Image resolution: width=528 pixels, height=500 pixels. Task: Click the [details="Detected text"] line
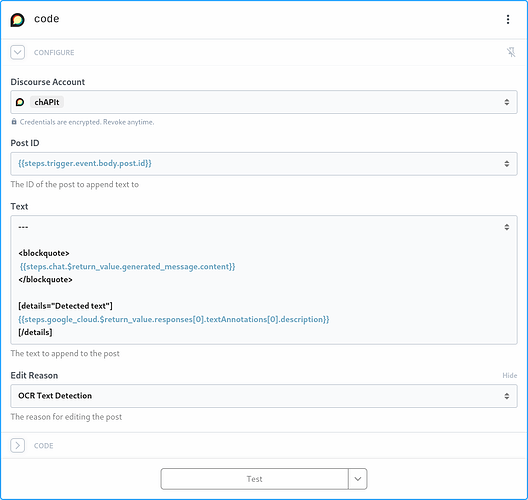(65, 306)
